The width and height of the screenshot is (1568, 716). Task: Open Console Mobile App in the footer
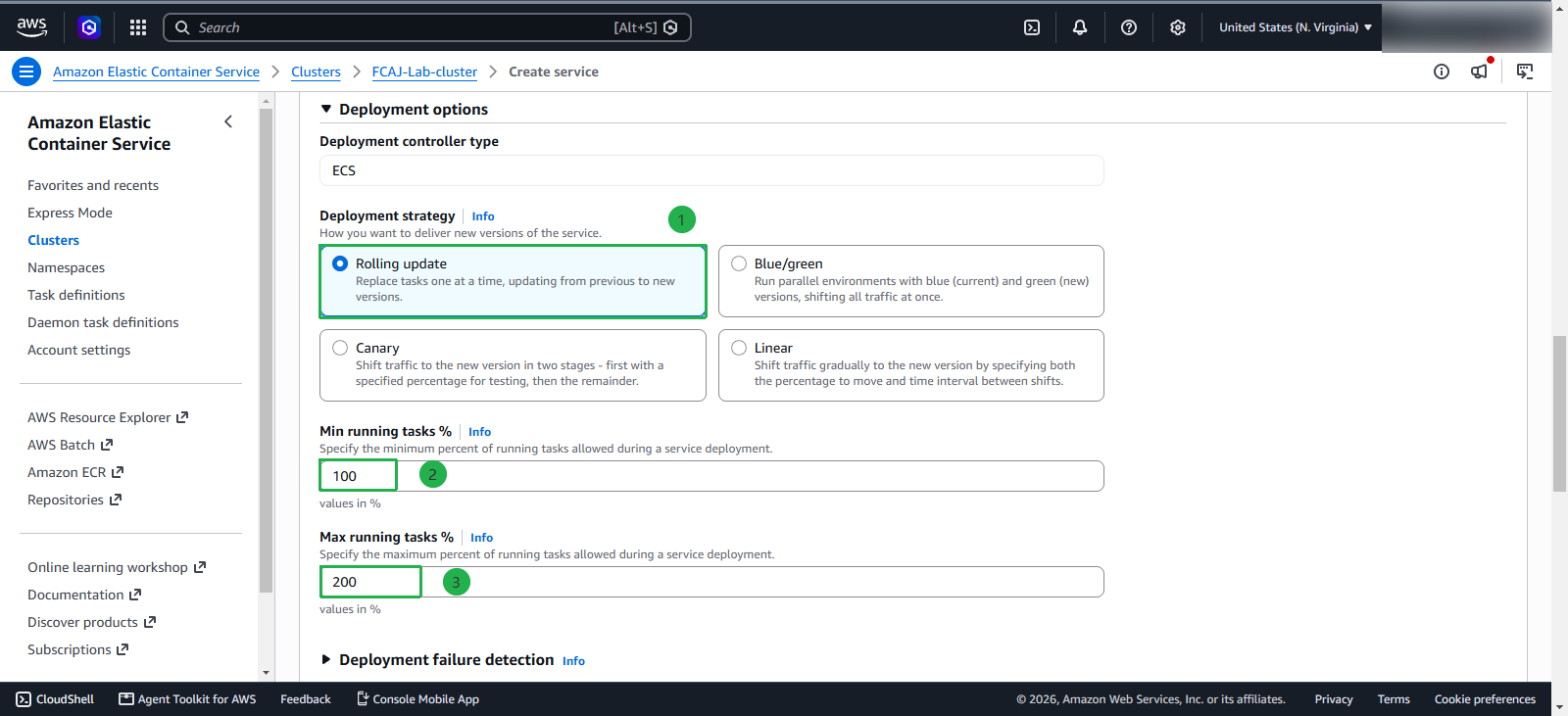(417, 699)
